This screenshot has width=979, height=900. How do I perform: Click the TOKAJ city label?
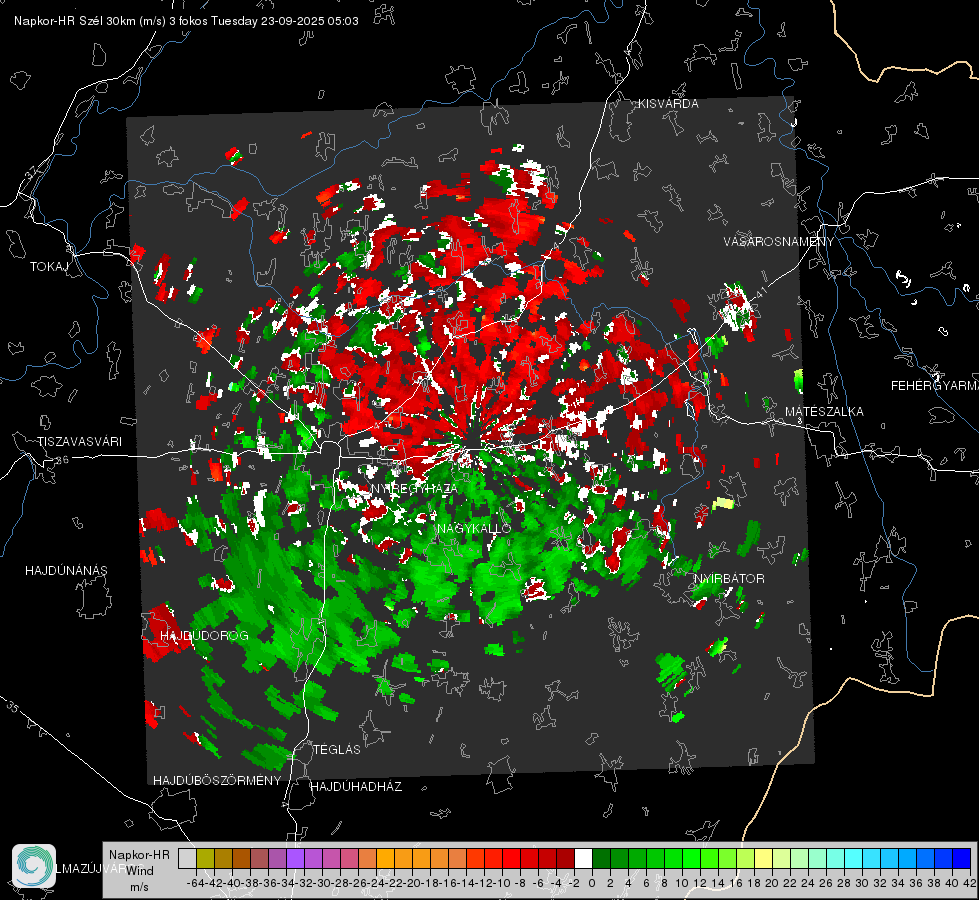(x=49, y=267)
